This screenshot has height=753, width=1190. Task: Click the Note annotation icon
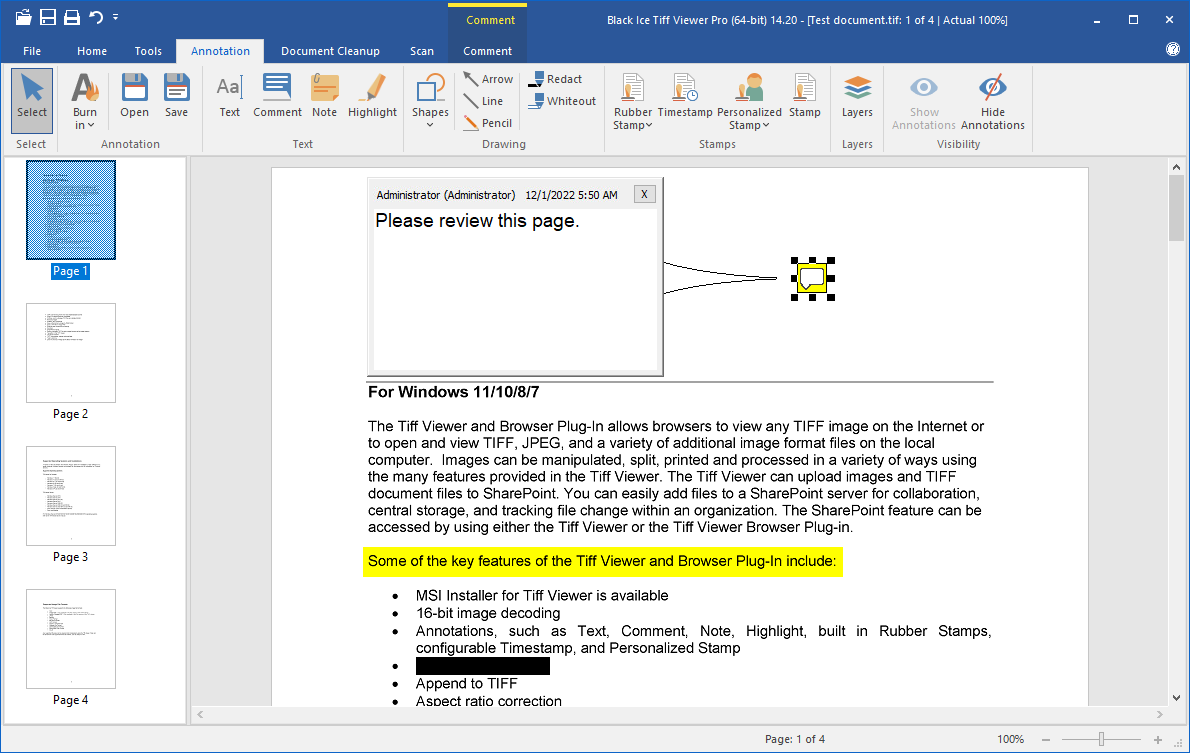point(324,97)
